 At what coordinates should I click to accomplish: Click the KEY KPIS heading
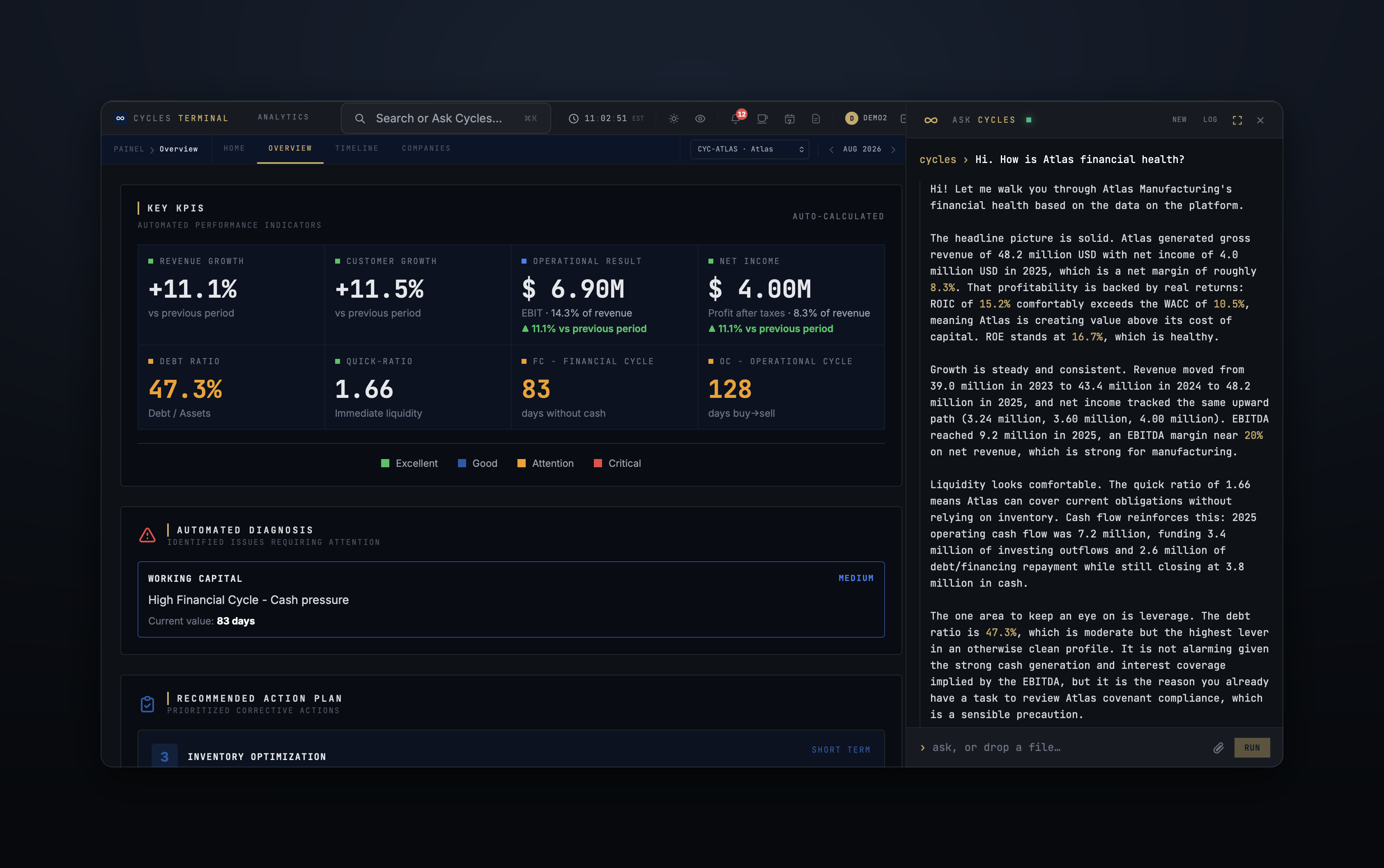(176, 208)
